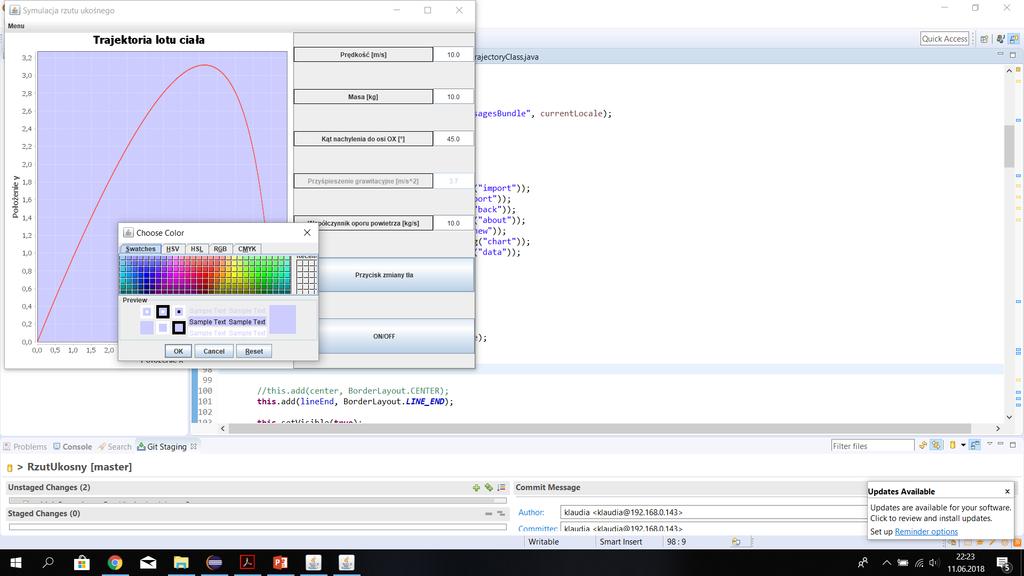The width and height of the screenshot is (1024, 576).
Task: Launch Google Chrome from the taskbar
Action: coord(115,562)
